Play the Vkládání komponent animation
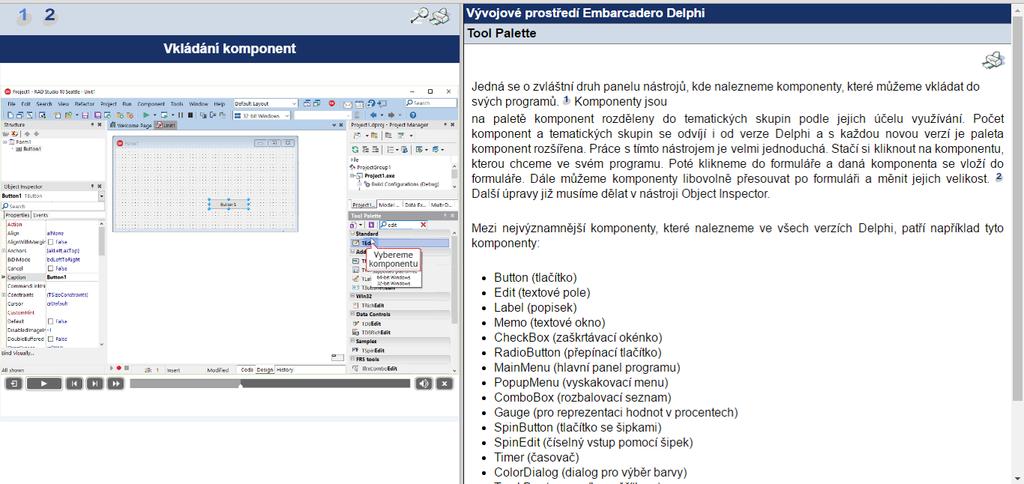Screen dimensions: 1024x484 [x=44, y=383]
